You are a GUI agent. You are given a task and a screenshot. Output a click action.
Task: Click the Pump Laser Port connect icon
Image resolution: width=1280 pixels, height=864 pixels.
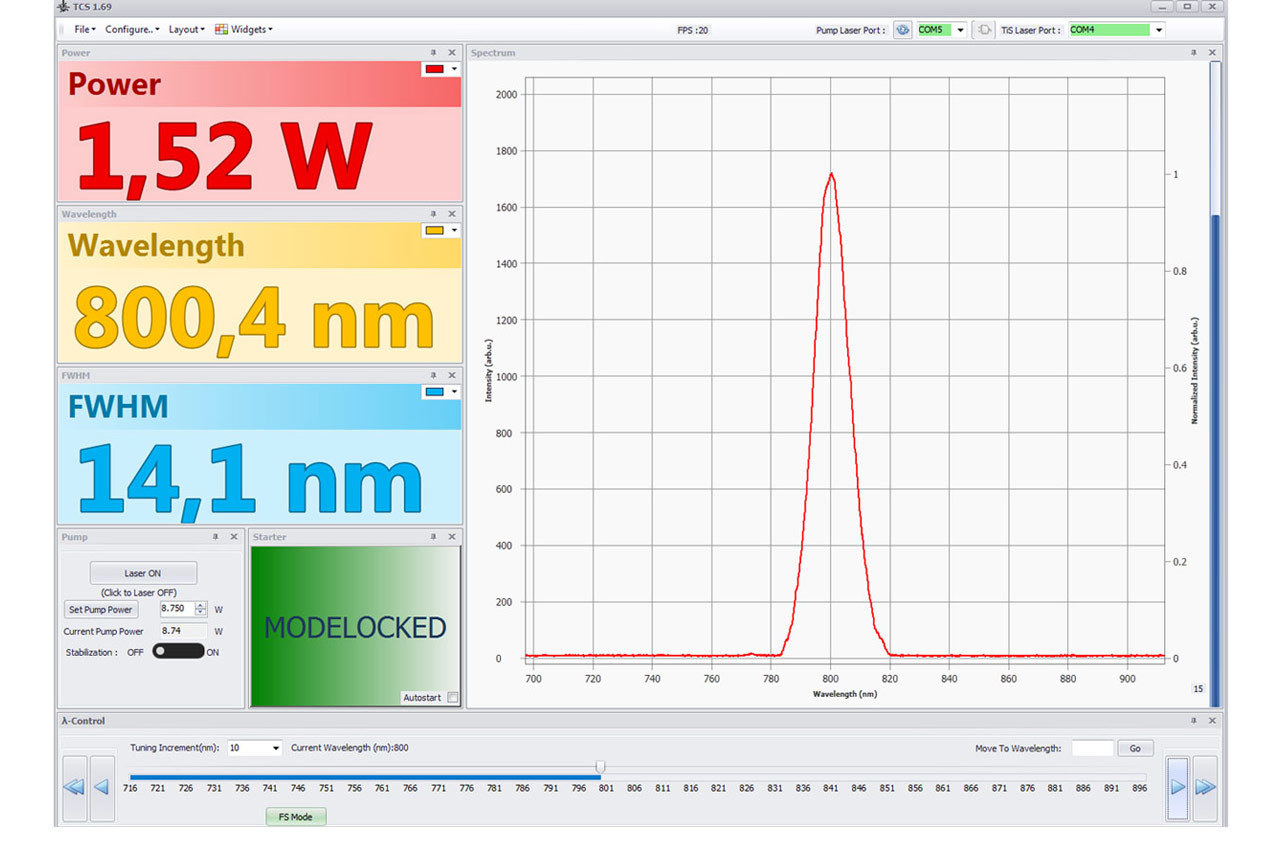903,30
